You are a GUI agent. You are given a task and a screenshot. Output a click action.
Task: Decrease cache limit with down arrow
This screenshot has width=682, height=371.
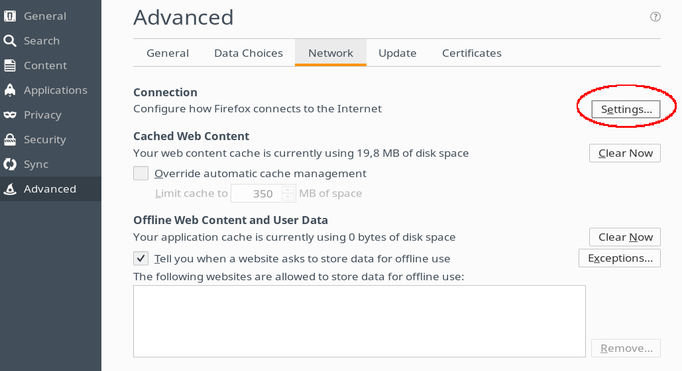click(288, 197)
